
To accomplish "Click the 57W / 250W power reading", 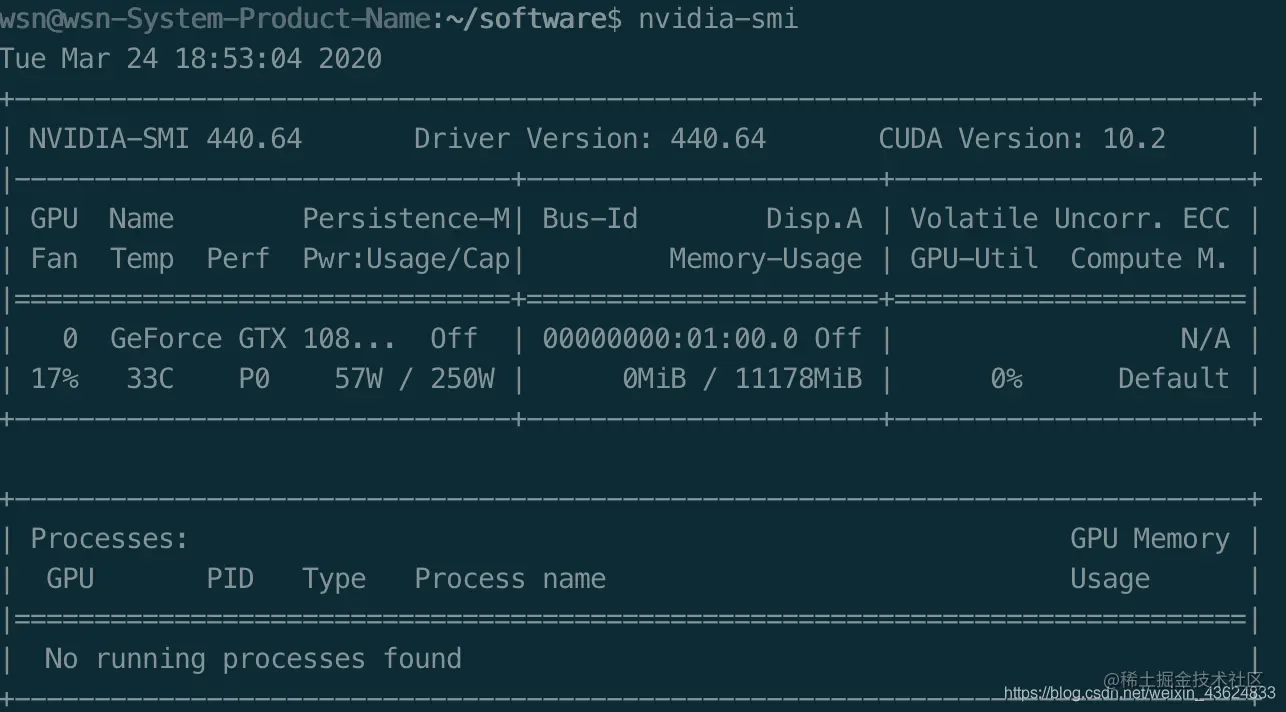I will (414, 379).
